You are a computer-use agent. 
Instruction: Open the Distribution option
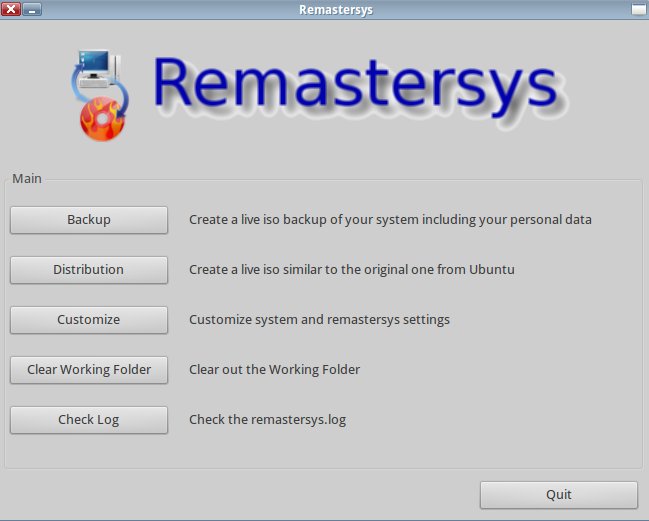(89, 270)
